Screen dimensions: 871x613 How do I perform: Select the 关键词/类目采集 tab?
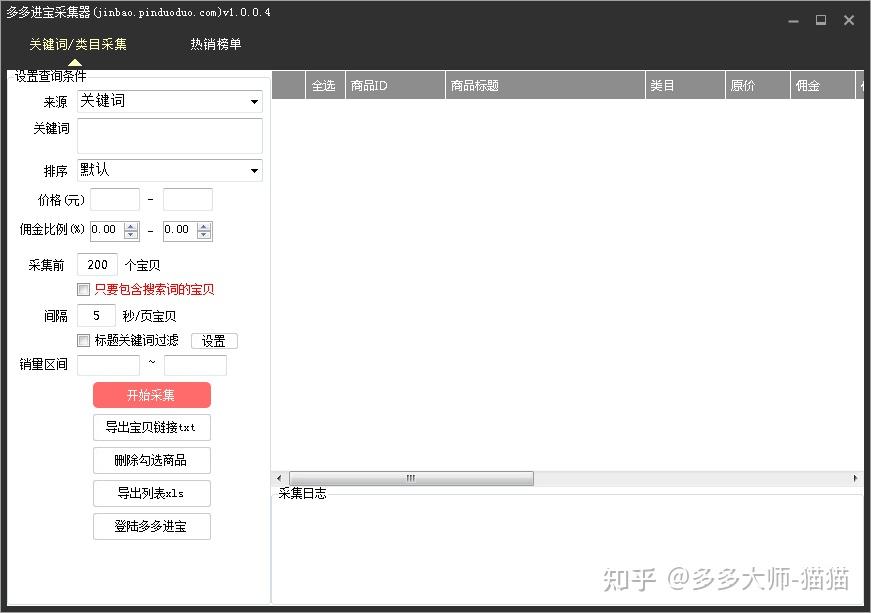(77, 44)
